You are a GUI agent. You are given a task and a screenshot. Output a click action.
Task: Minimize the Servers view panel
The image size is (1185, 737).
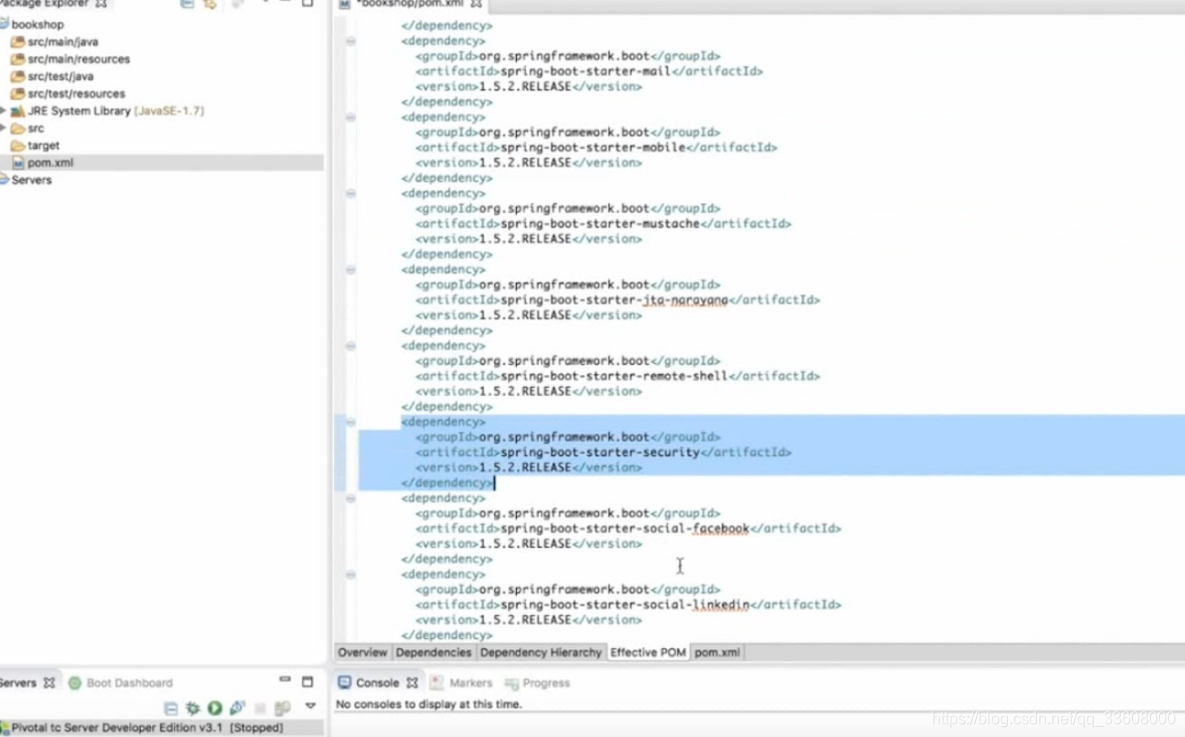tap(285, 680)
